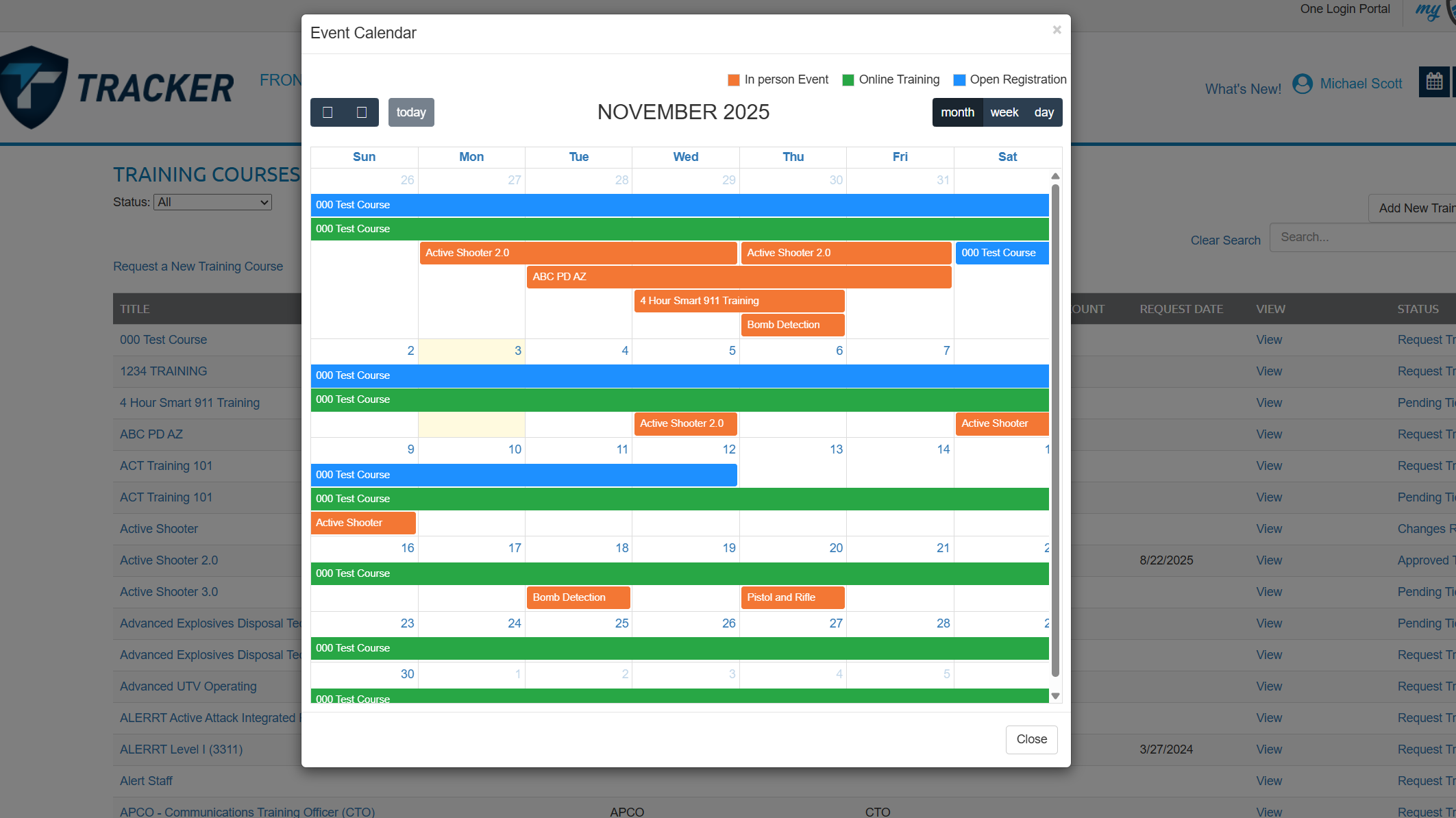Close the Event Calendar dialog with X
The width and height of the screenshot is (1456, 818).
(x=1057, y=30)
